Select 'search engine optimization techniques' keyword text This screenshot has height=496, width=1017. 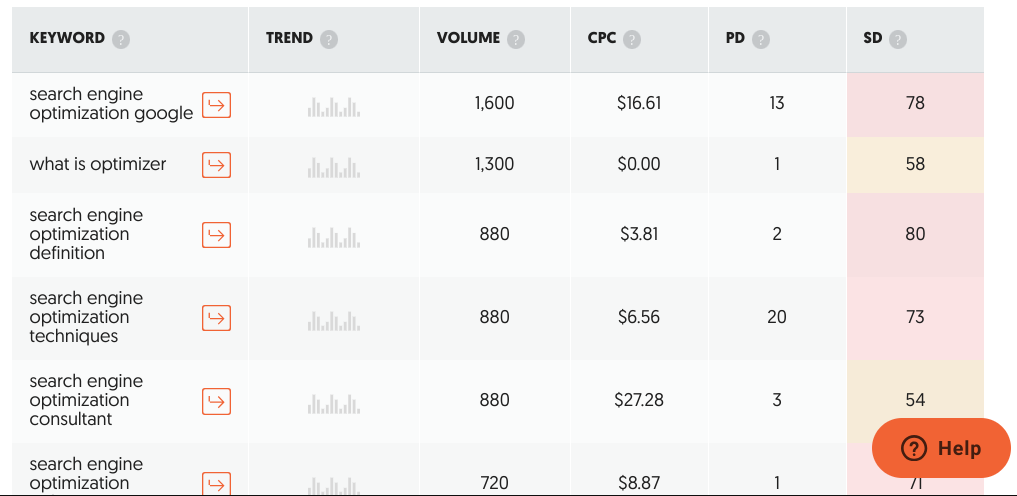pos(86,317)
